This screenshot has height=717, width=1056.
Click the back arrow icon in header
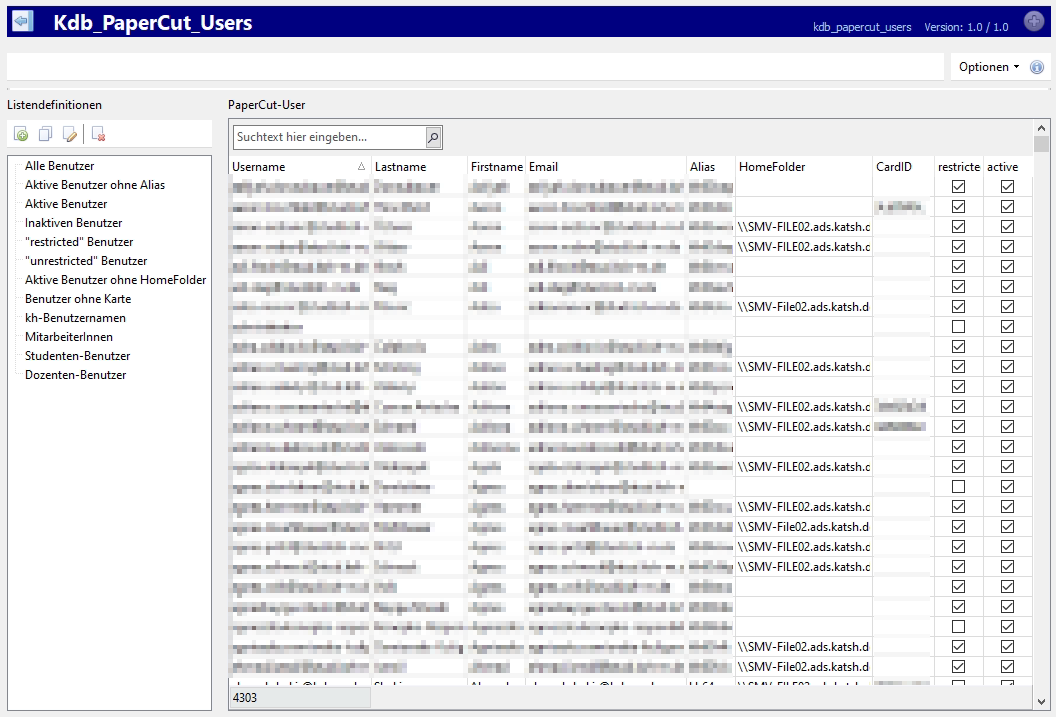(x=22, y=22)
